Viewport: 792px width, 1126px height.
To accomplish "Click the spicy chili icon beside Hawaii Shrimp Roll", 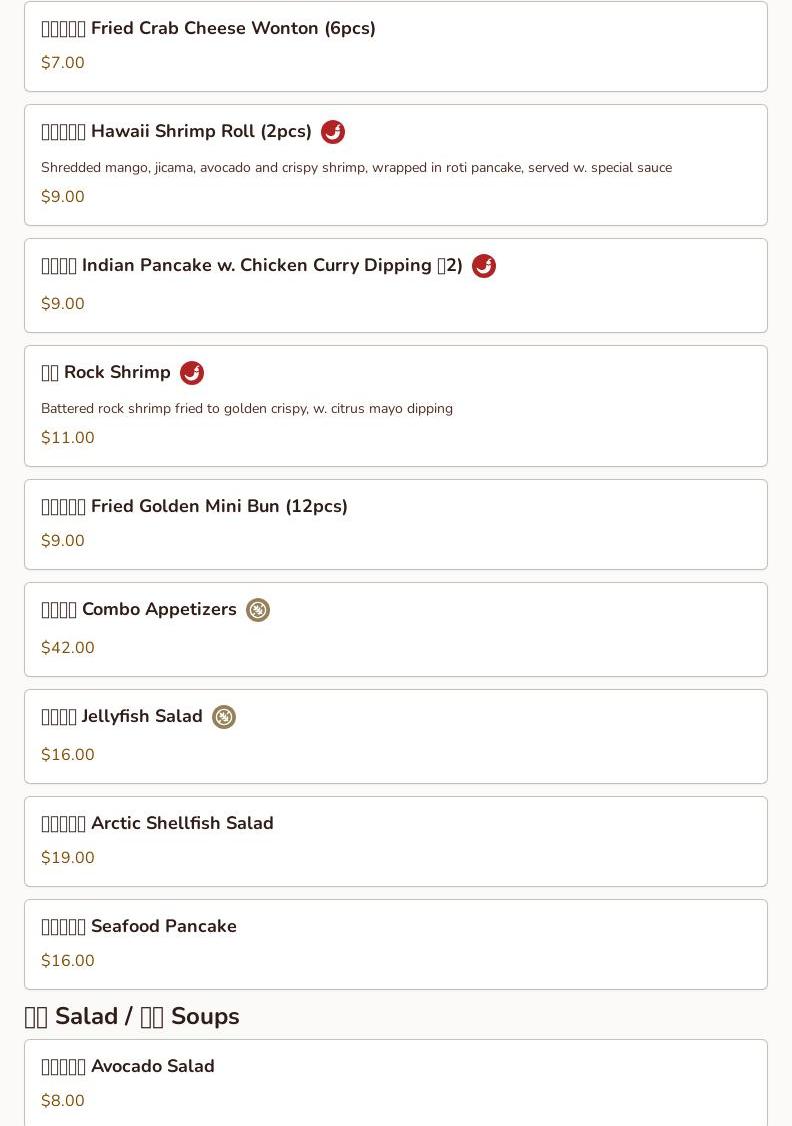I will (x=333, y=132).
